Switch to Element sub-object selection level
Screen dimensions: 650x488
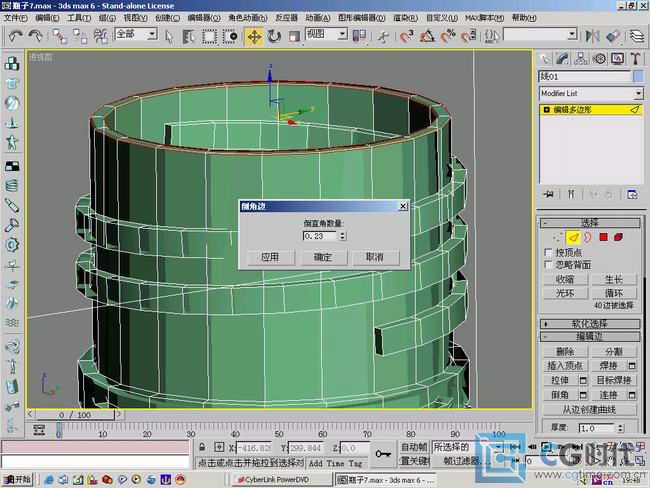pyautogui.click(x=618, y=237)
